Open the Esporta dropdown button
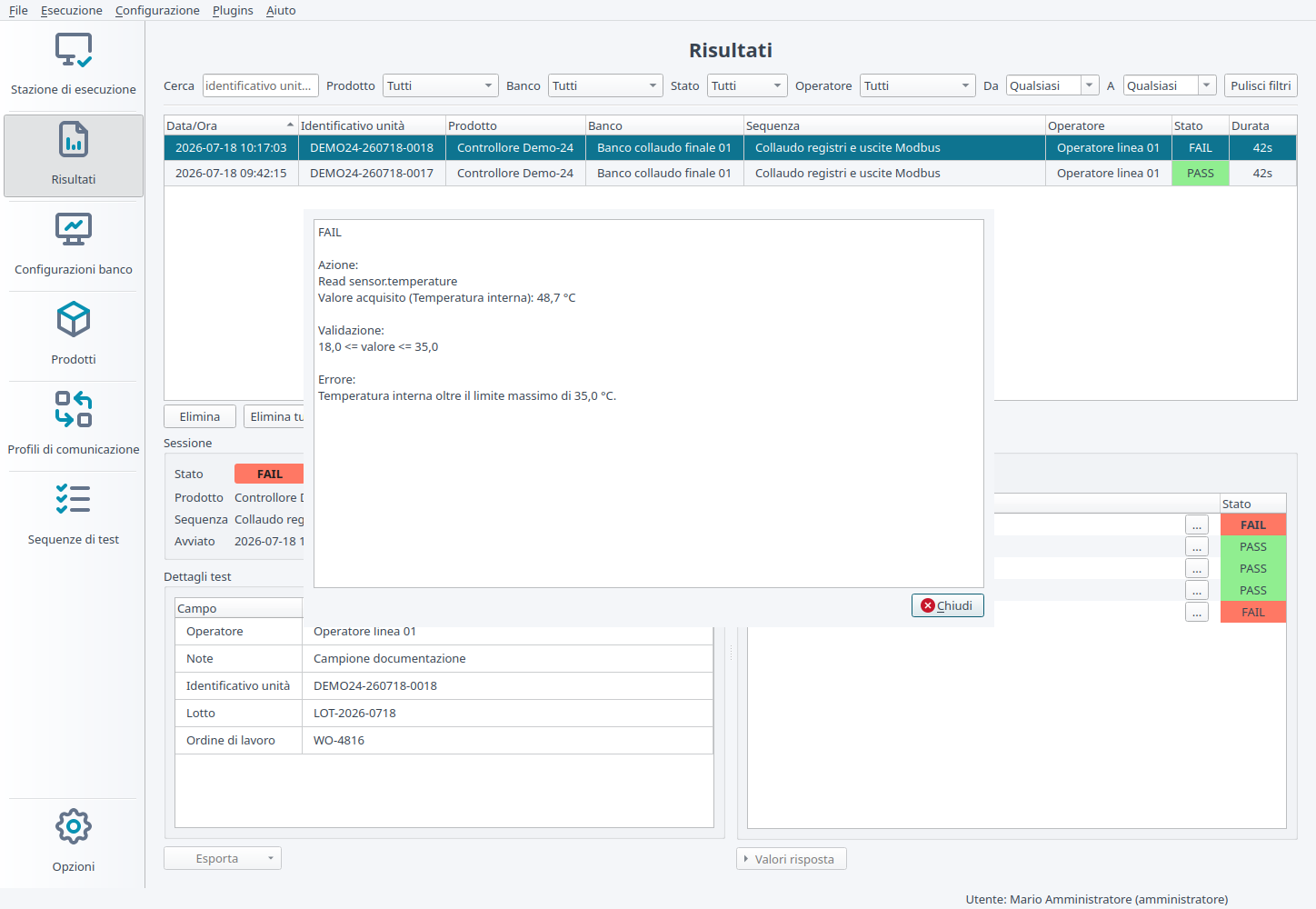The width and height of the screenshot is (1316, 909). click(x=223, y=858)
